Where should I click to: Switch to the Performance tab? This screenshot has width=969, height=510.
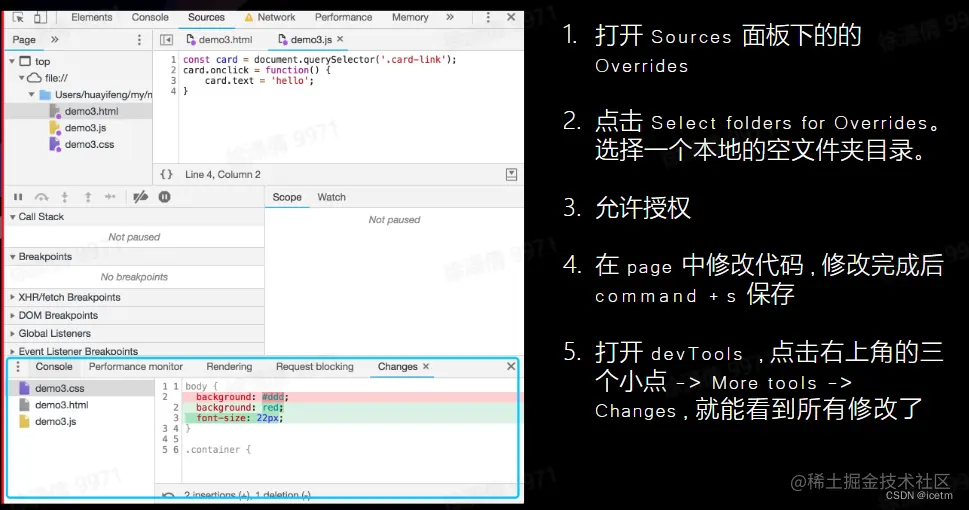344,17
